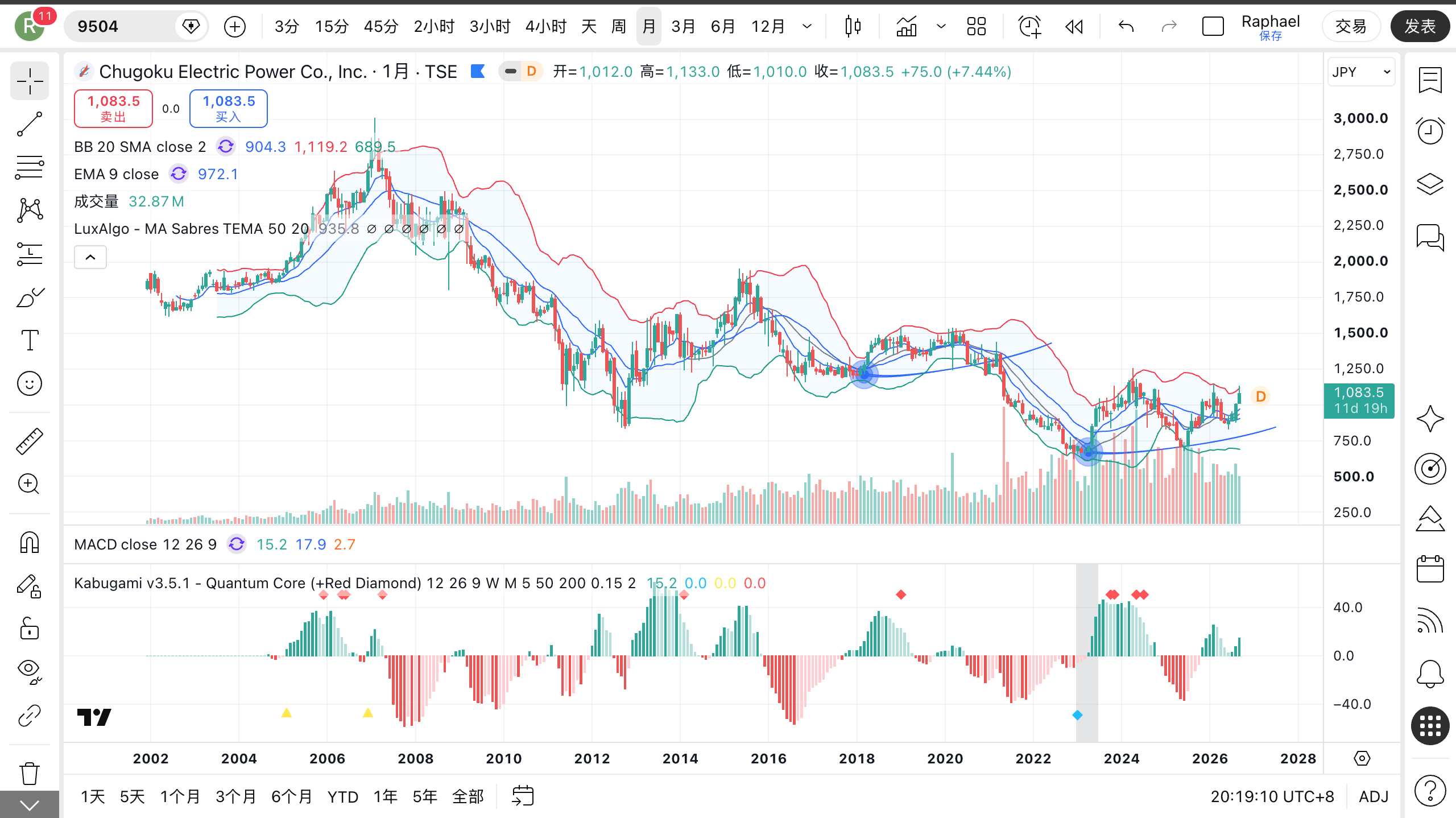Expand the more timeframes dropdown chevron

(x=807, y=27)
